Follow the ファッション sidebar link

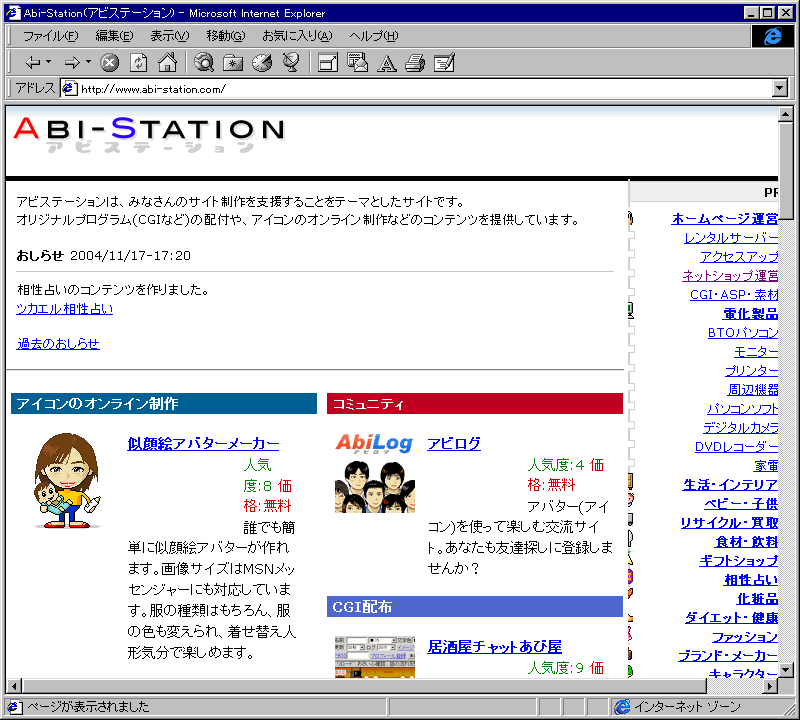[x=745, y=637]
